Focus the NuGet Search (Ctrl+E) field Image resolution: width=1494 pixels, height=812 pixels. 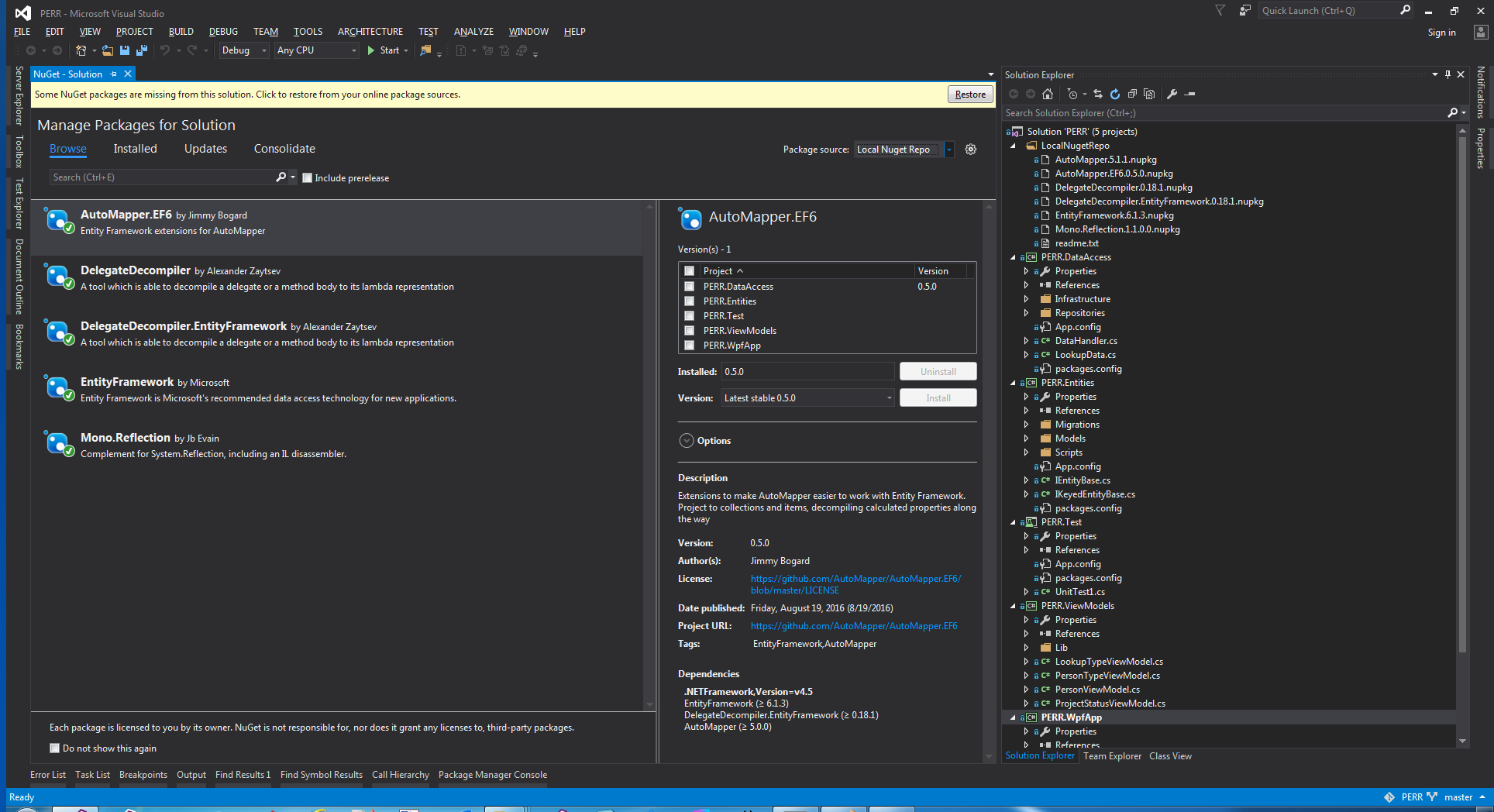(x=162, y=177)
